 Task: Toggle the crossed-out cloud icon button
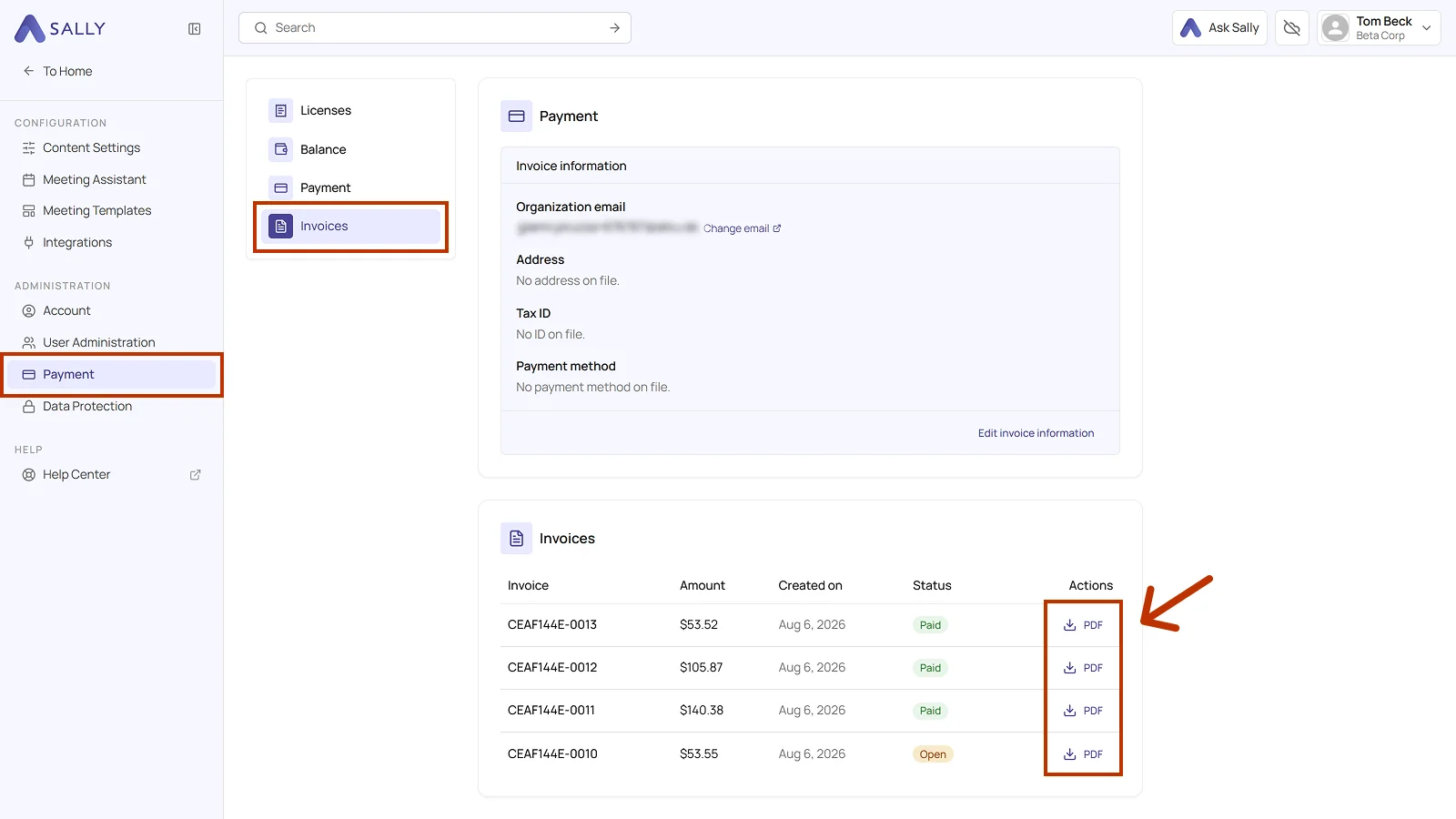point(1291,28)
